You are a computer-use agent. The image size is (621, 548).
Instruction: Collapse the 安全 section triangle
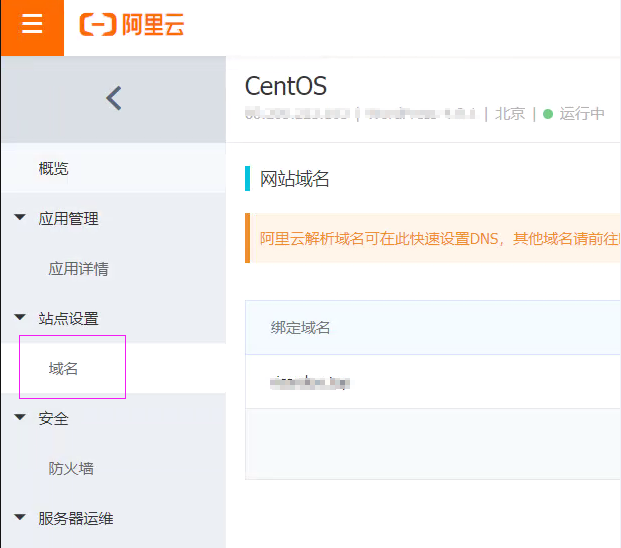click(20, 418)
